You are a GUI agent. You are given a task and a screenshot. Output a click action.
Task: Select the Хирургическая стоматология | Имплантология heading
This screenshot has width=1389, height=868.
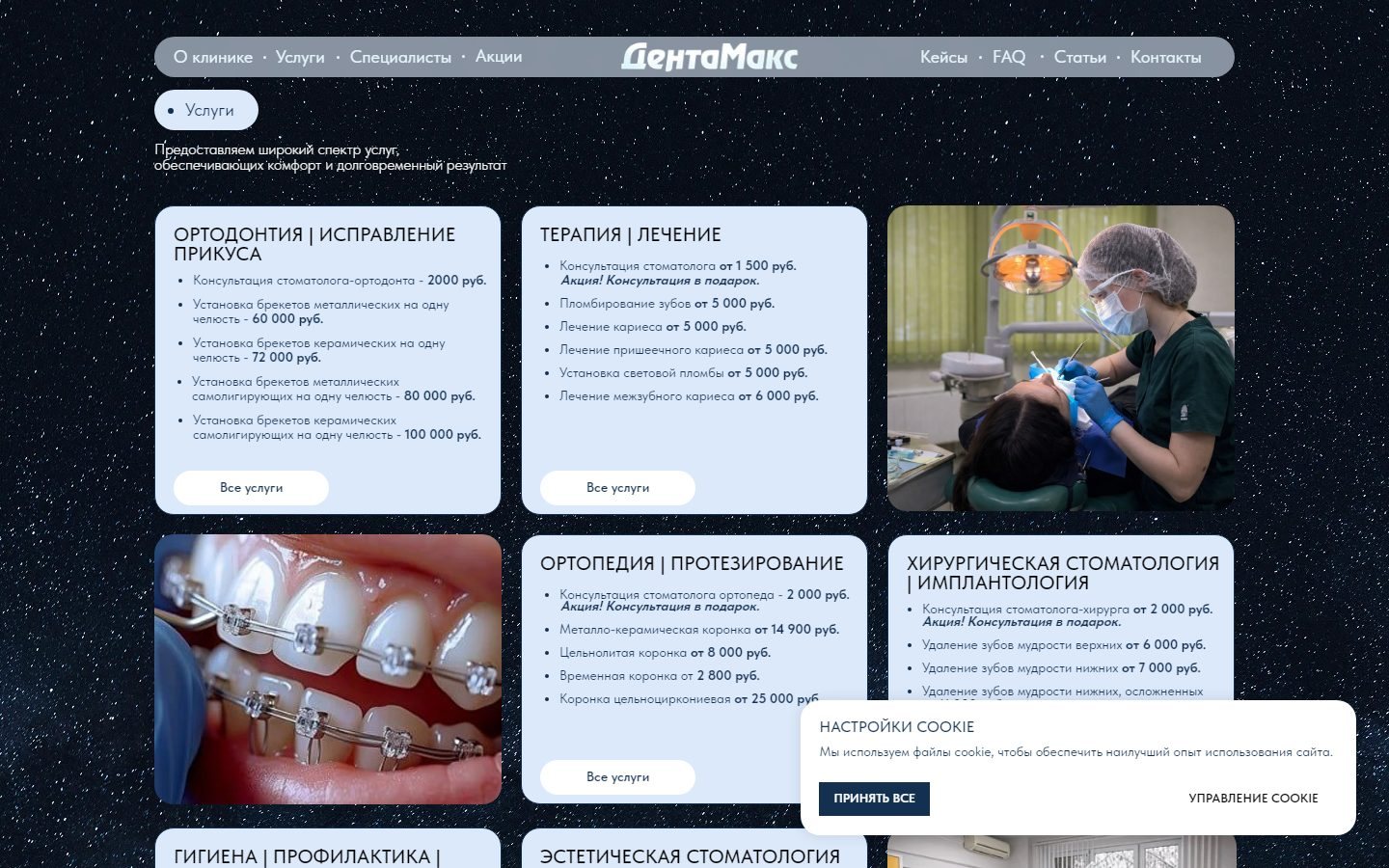coord(1063,573)
